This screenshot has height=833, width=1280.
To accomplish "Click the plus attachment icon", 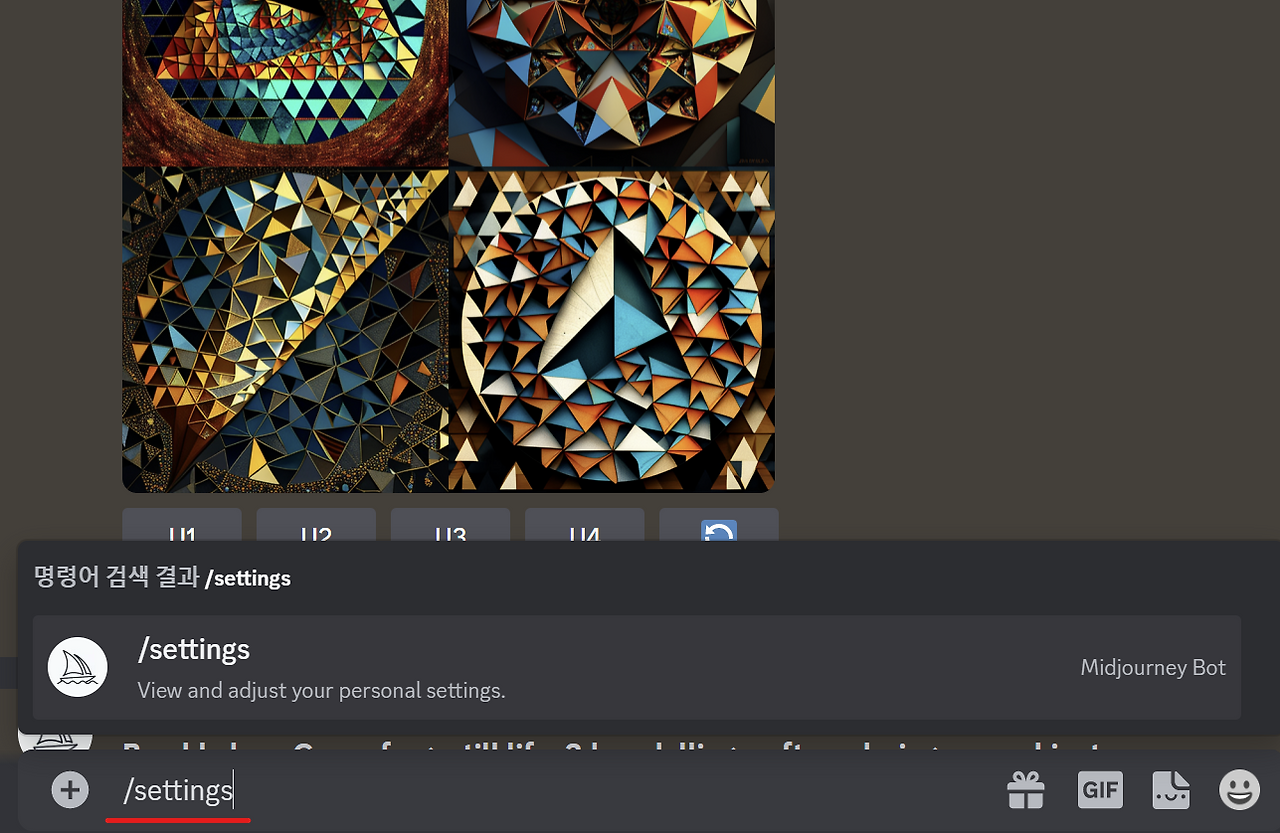I will pos(69,789).
